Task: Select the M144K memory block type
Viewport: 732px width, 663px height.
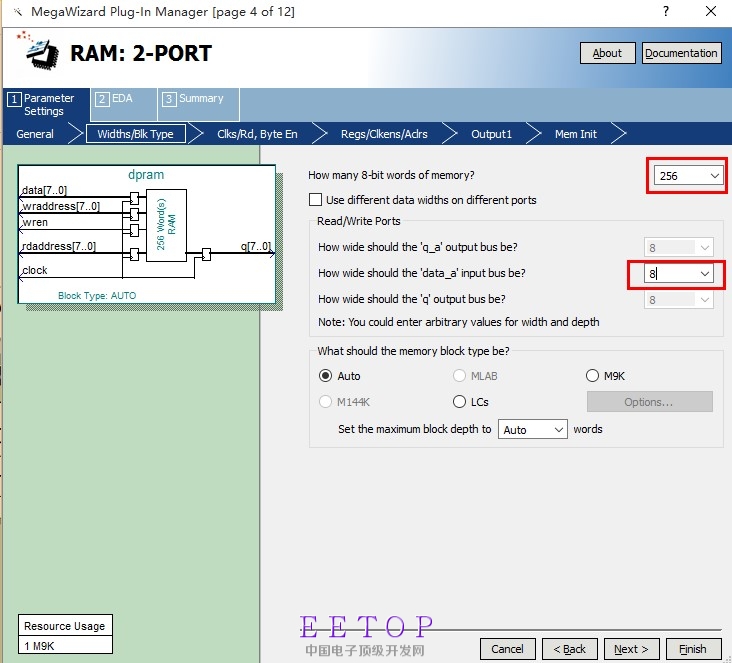Action: click(325, 402)
